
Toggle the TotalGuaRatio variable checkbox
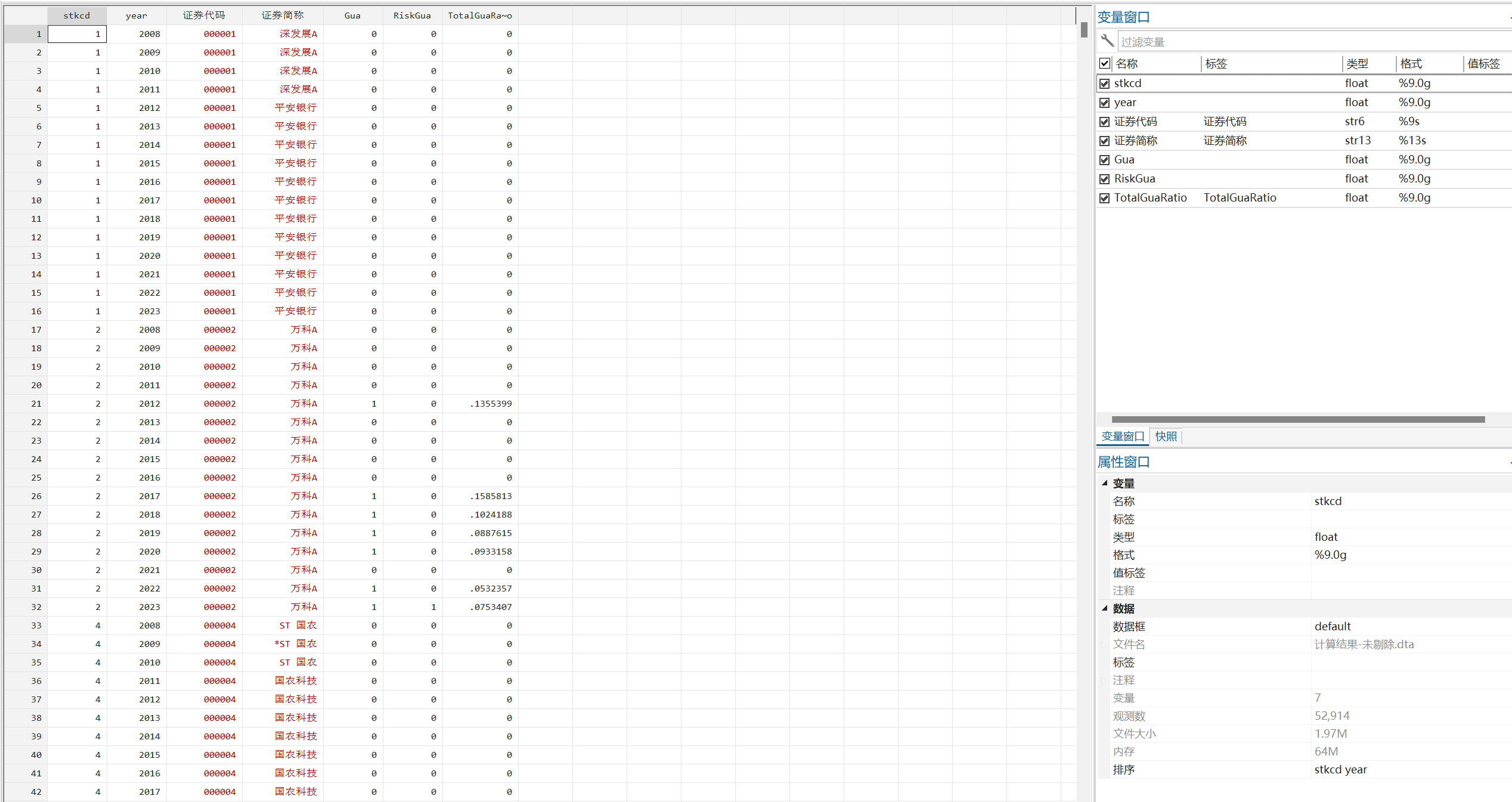pos(1105,198)
